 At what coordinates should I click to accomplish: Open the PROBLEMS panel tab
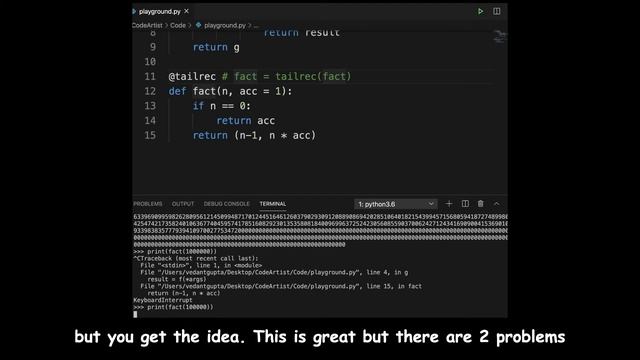click(148, 204)
